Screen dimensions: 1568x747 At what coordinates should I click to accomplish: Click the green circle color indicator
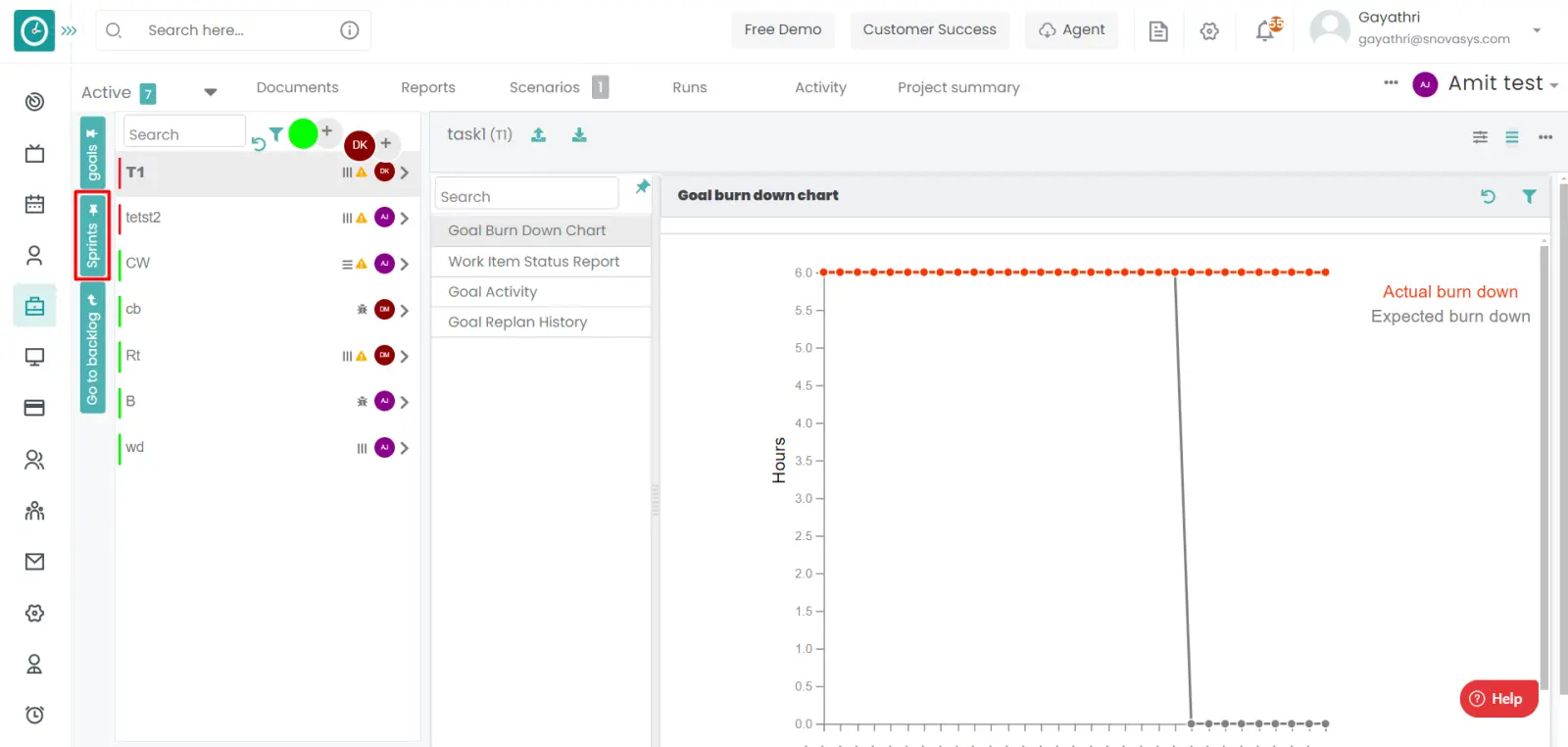pyautogui.click(x=303, y=133)
